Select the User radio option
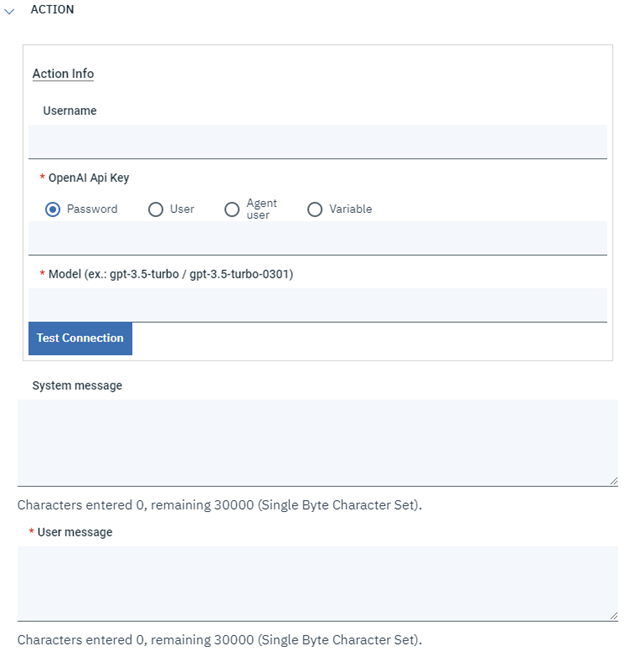 point(155,210)
